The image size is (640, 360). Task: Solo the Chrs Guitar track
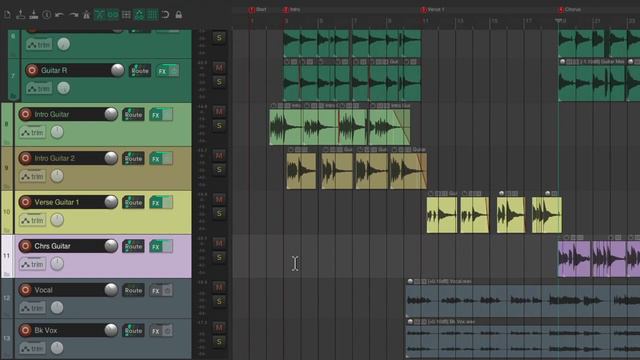[x=219, y=258]
